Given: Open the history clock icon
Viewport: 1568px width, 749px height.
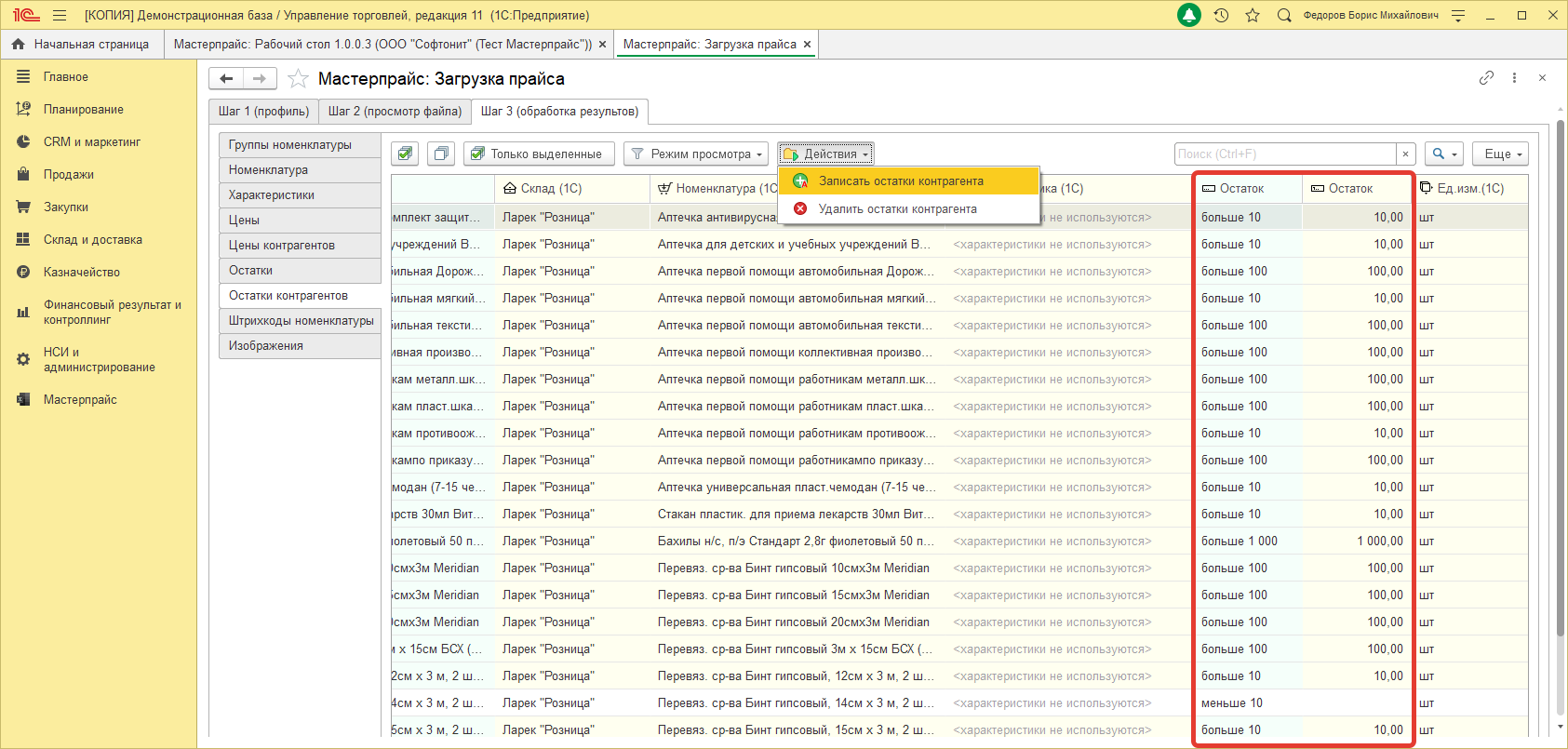Looking at the screenshot, I should (1221, 15).
